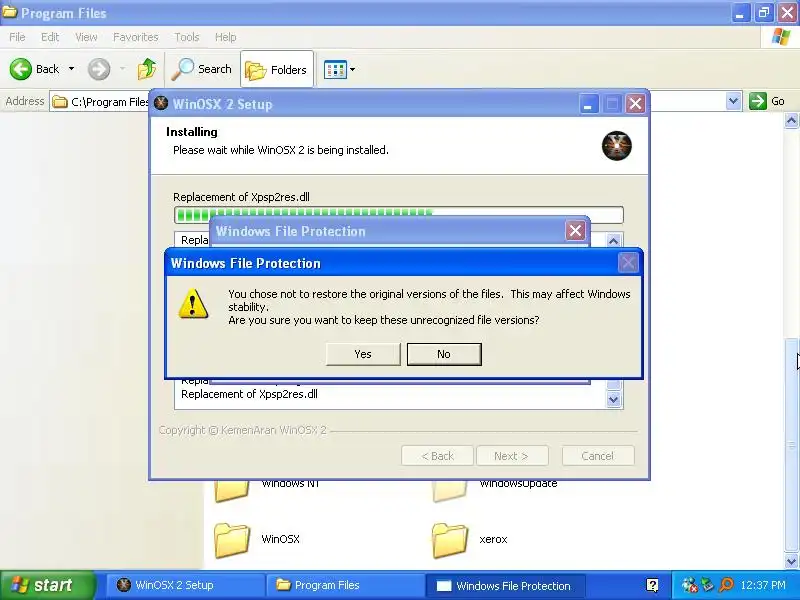Open the Edit menu
The height and width of the screenshot is (600, 800).
point(50,37)
